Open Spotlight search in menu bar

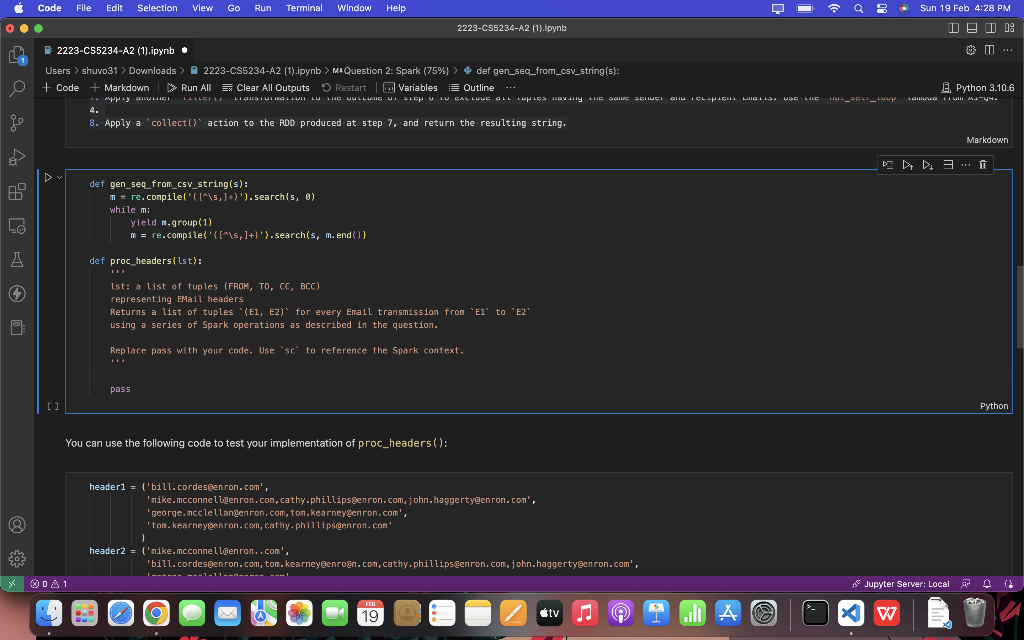pyautogui.click(x=858, y=8)
